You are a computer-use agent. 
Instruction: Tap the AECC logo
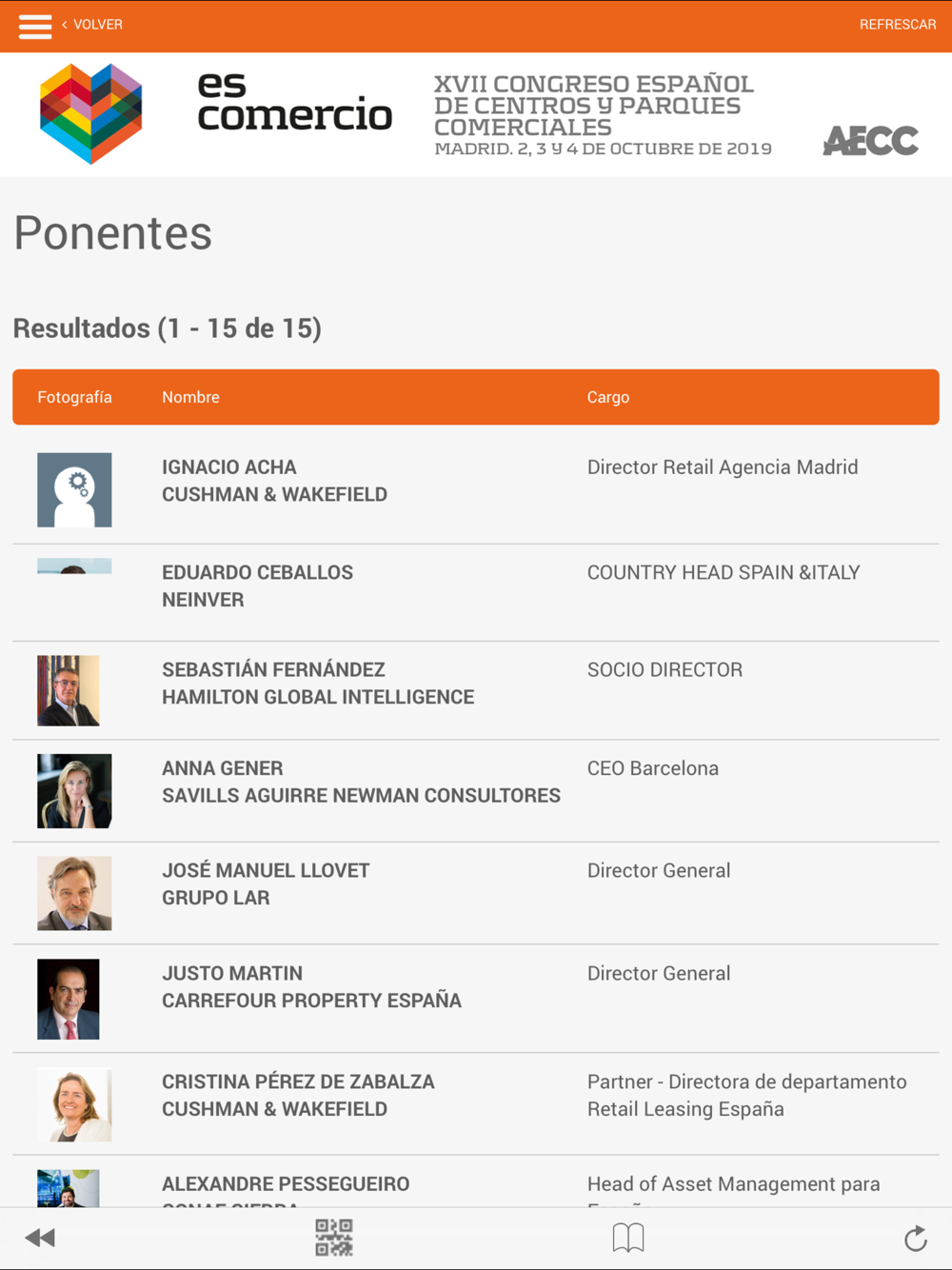pos(870,141)
